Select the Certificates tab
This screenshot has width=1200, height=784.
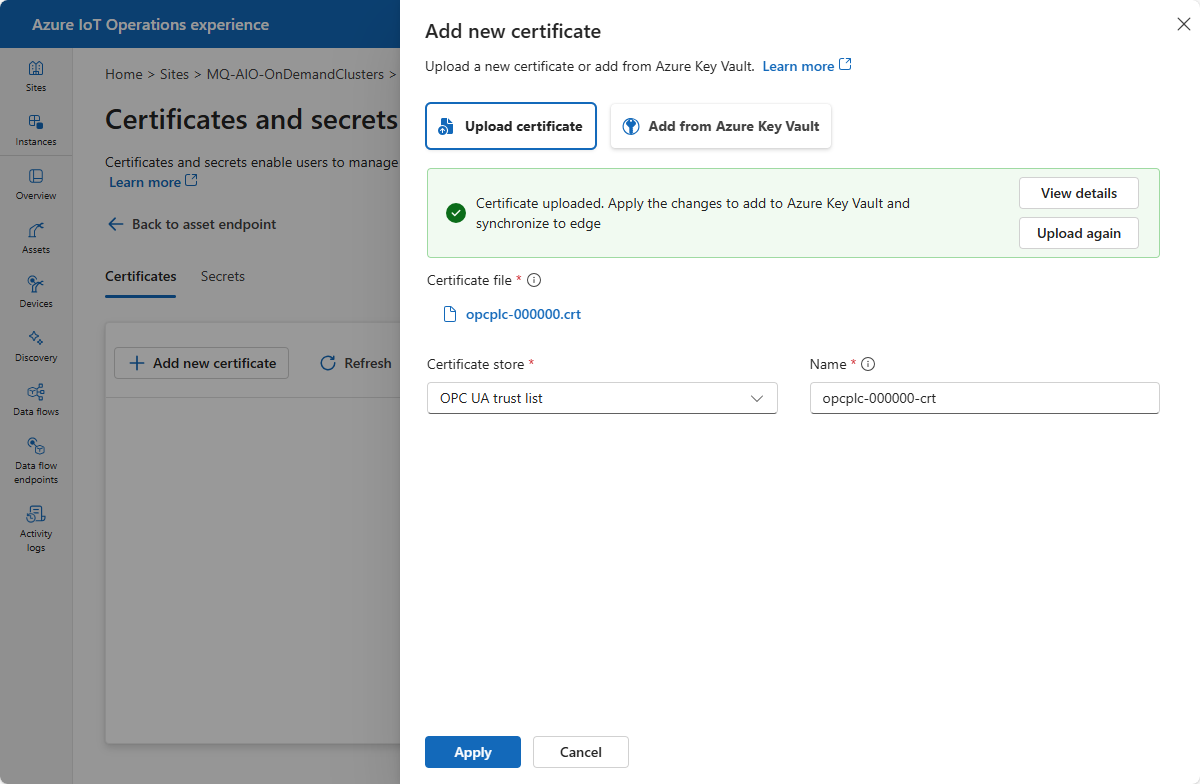(x=141, y=276)
